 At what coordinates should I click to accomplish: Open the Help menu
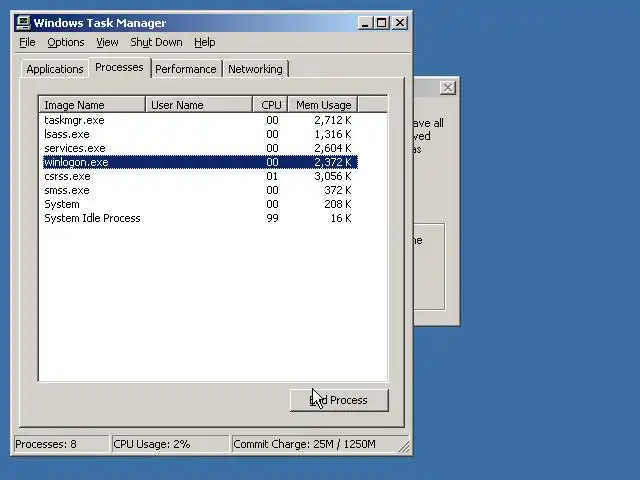tap(204, 42)
